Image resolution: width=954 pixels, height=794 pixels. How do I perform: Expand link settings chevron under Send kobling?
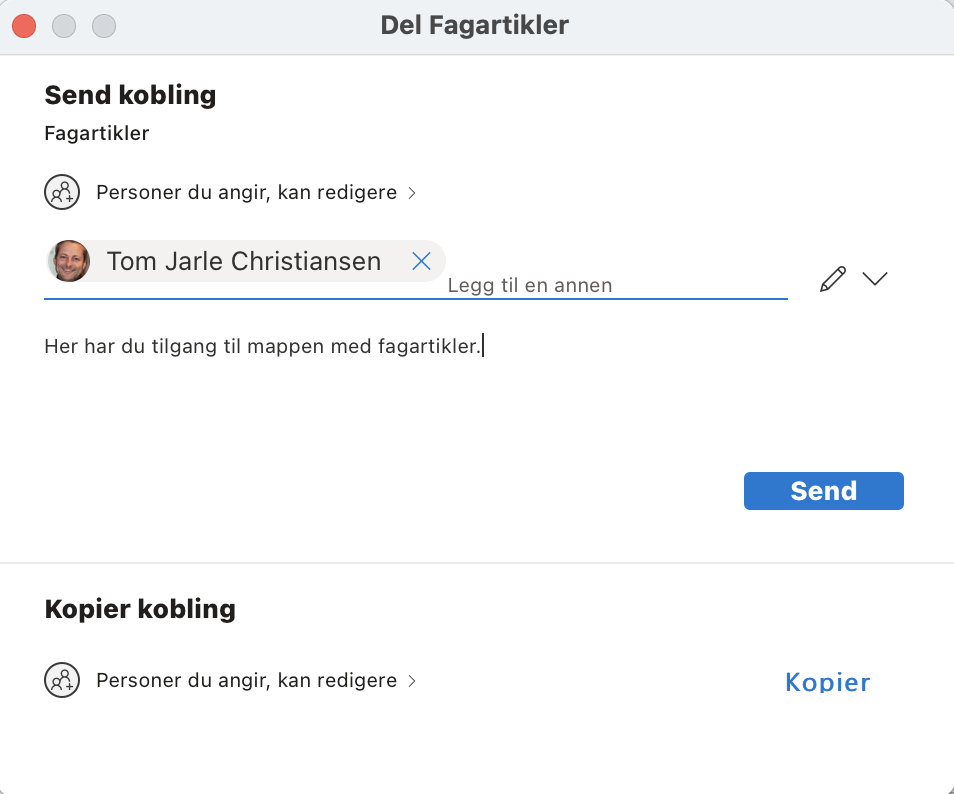(x=412, y=193)
